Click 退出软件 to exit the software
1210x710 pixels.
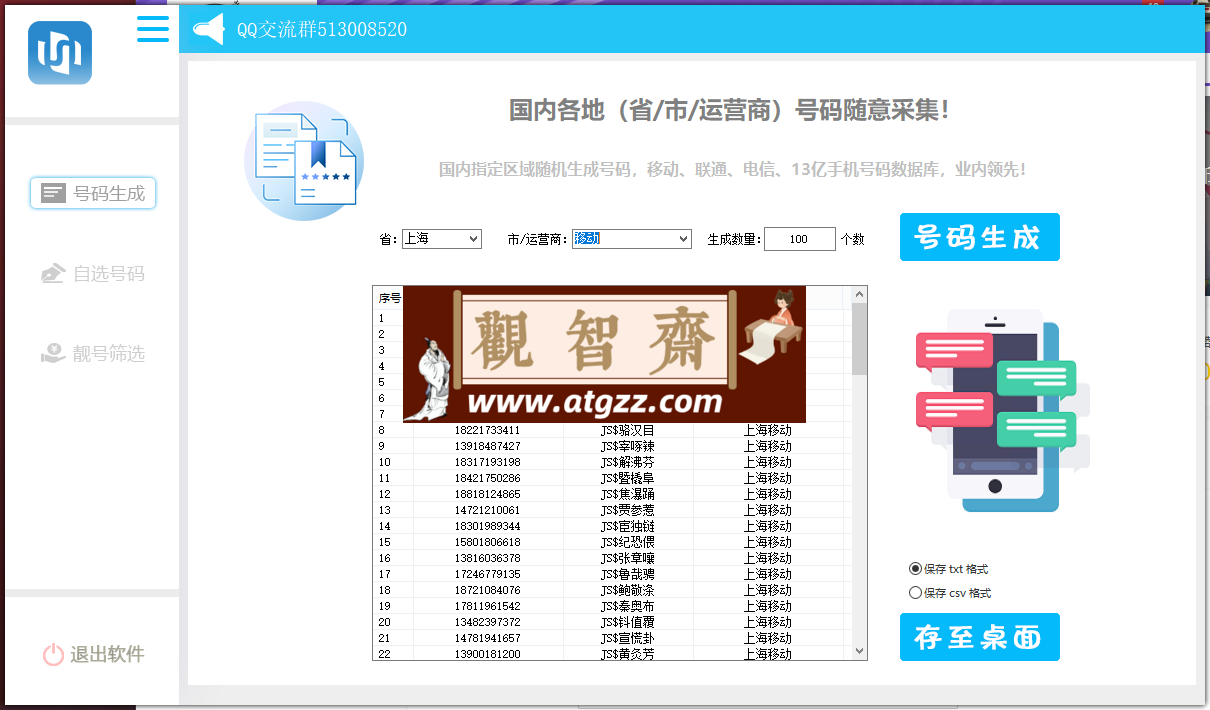click(93, 654)
